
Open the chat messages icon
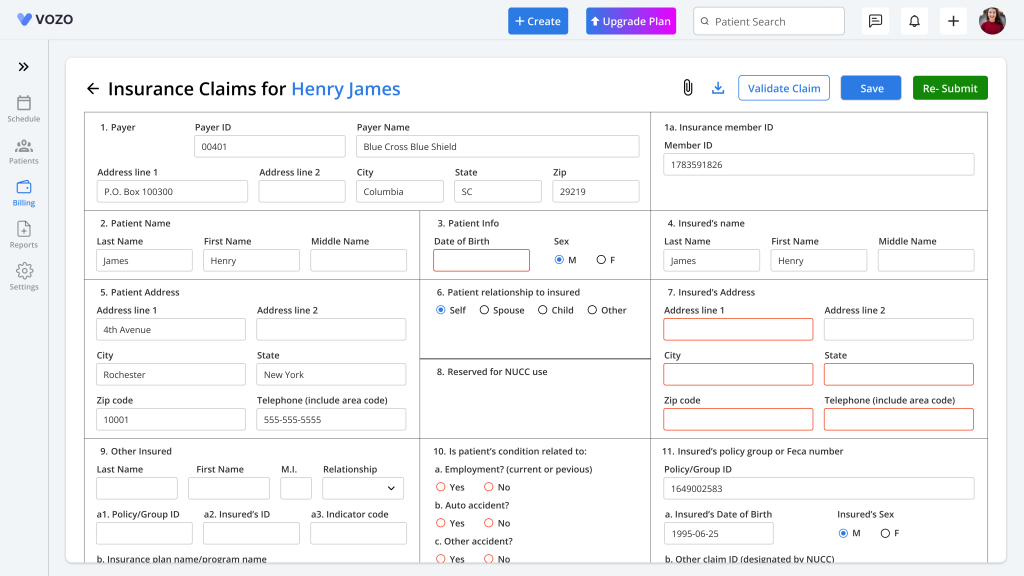[x=875, y=21]
